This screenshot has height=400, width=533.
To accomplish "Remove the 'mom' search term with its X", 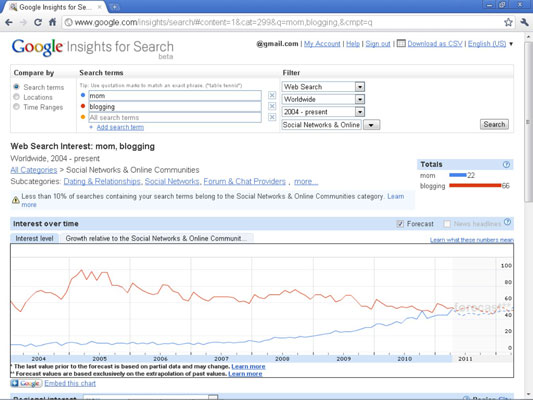I will (272, 95).
